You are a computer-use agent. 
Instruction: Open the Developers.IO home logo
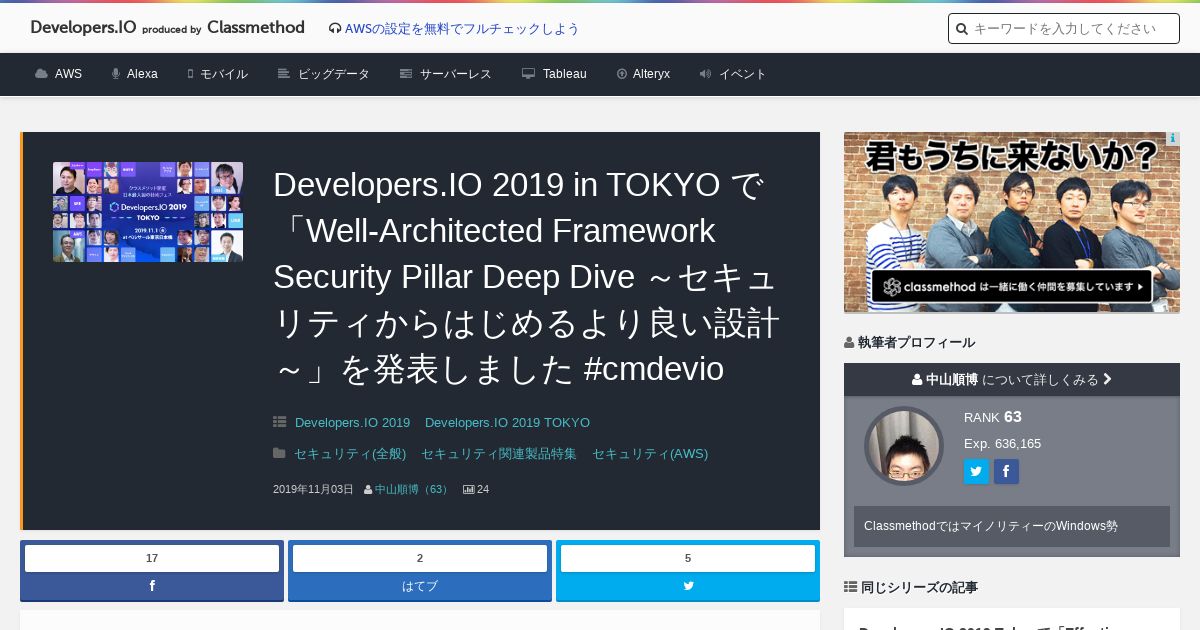(x=167, y=28)
